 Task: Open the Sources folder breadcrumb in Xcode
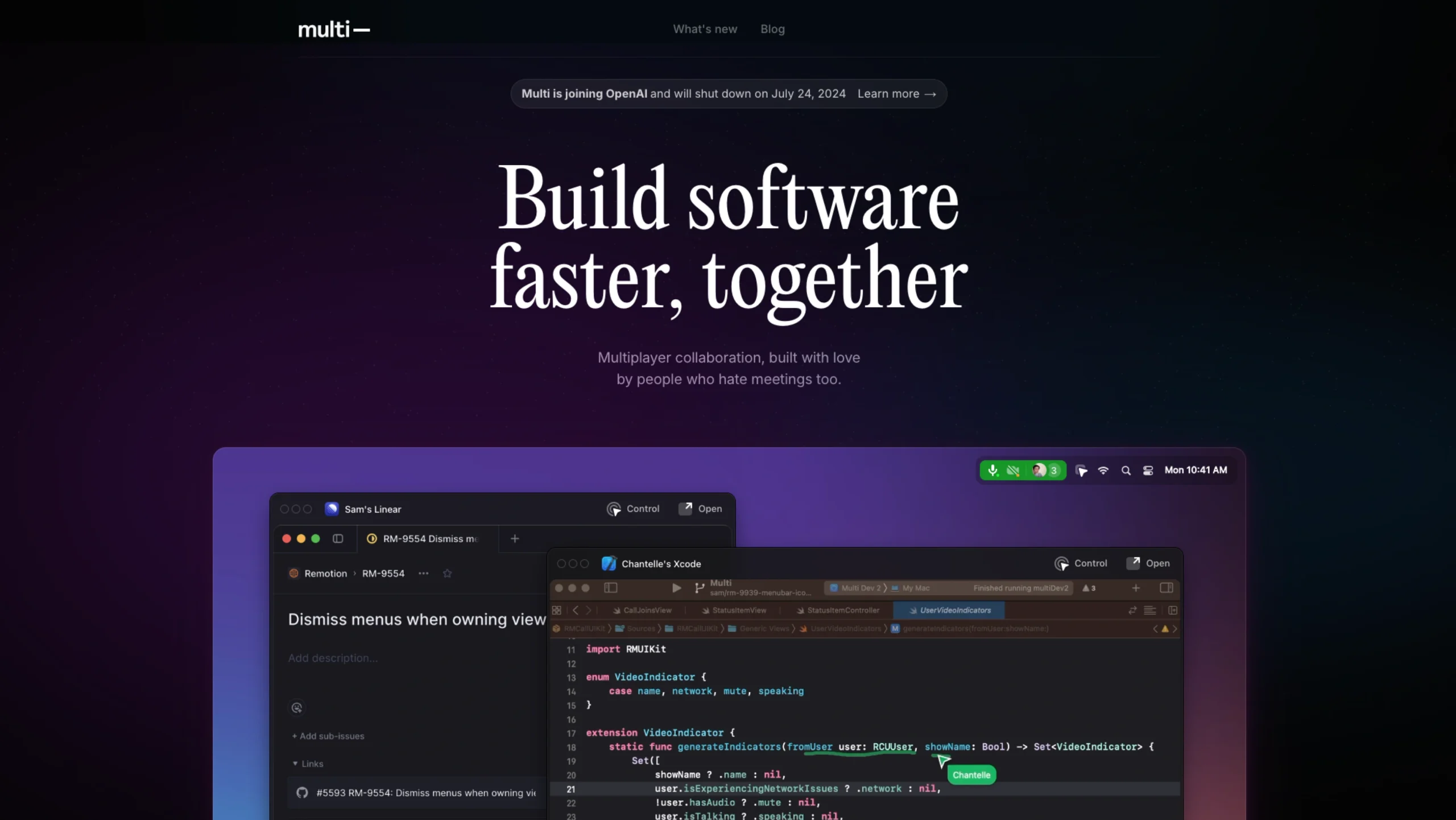635,629
